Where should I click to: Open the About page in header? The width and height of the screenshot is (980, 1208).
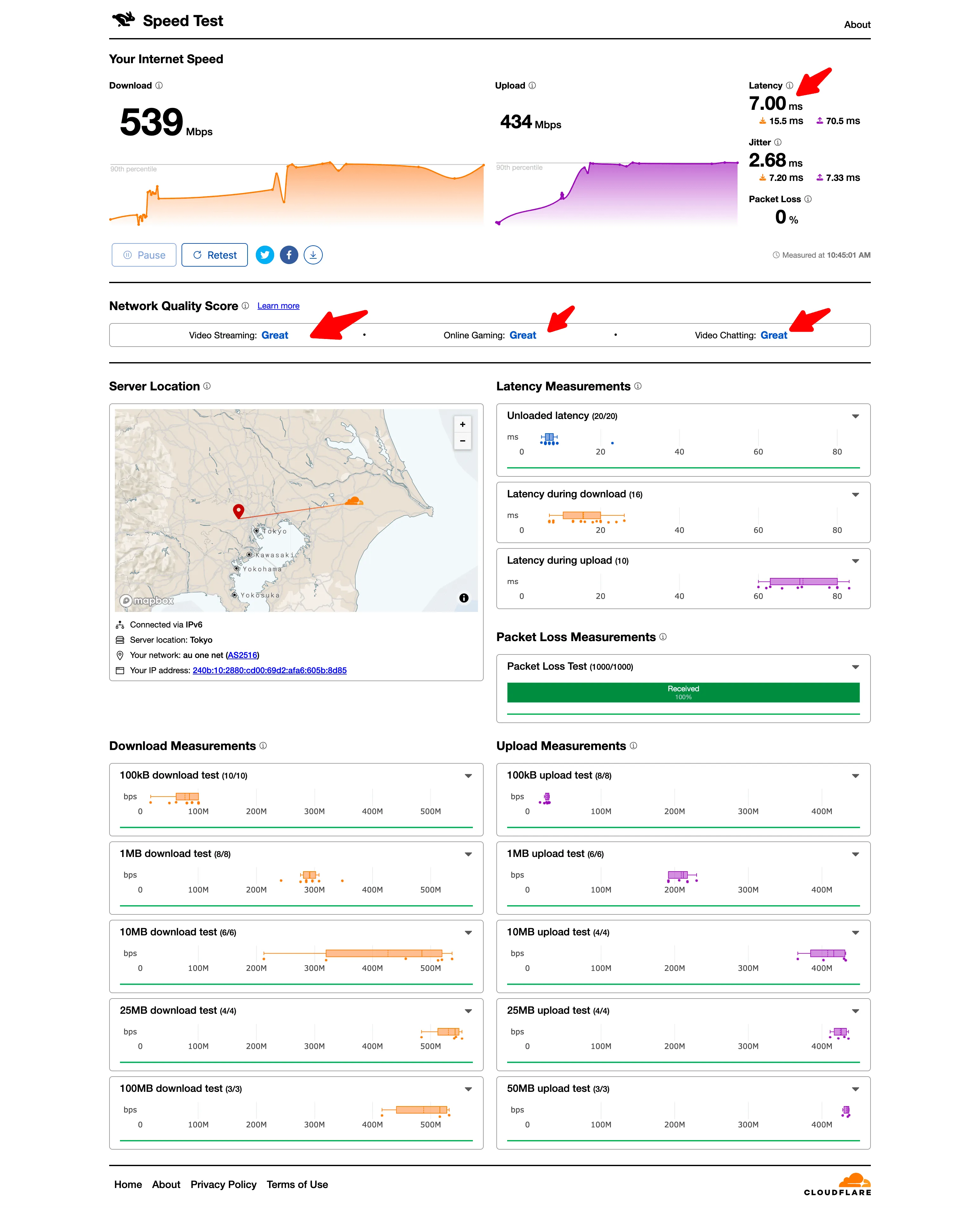pos(857,25)
